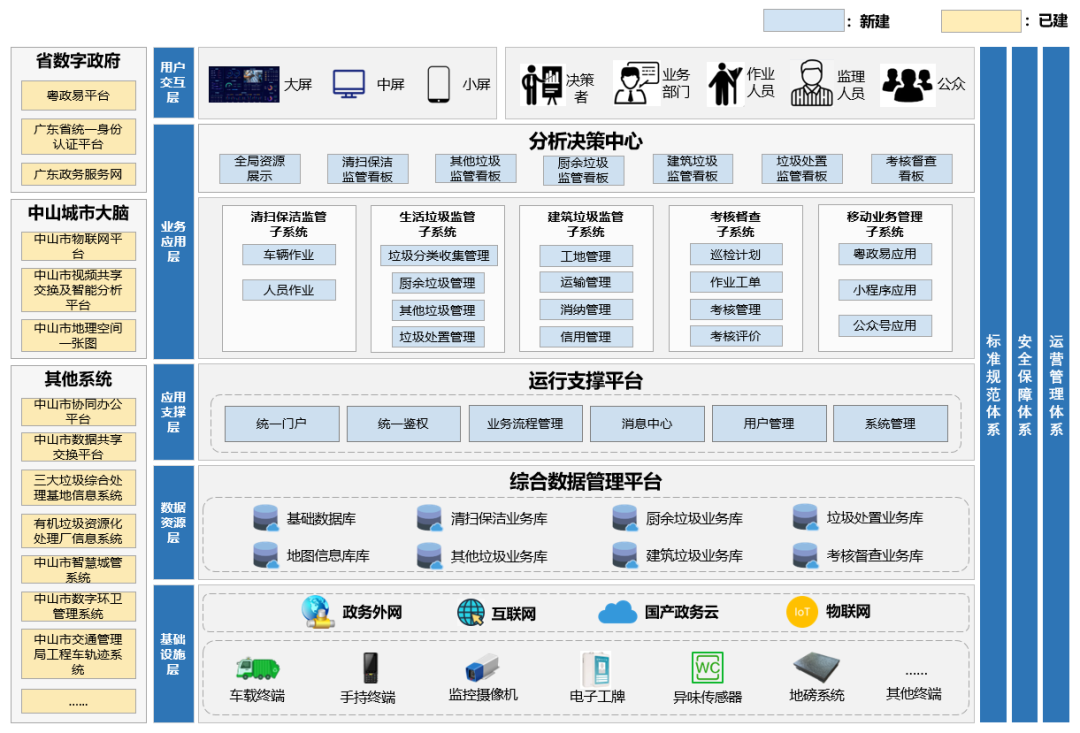1080x733 pixels.
Task: Open the inspection plan (巡检计划) module
Action: (735, 255)
